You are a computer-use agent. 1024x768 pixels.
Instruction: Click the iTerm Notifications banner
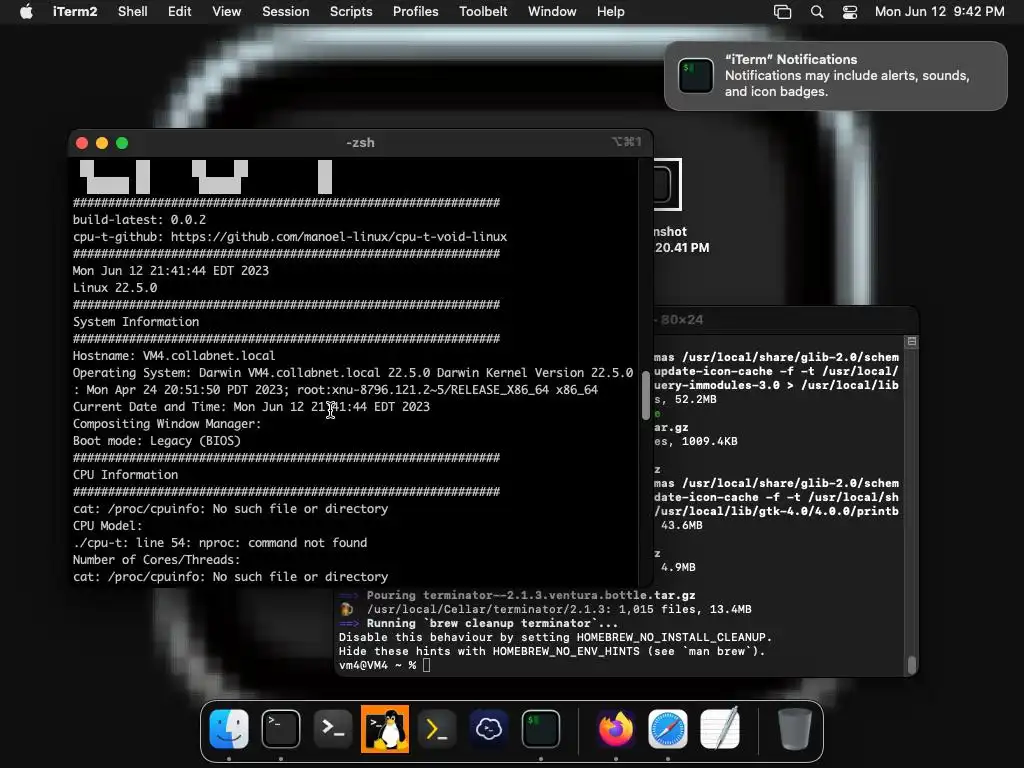pos(836,76)
